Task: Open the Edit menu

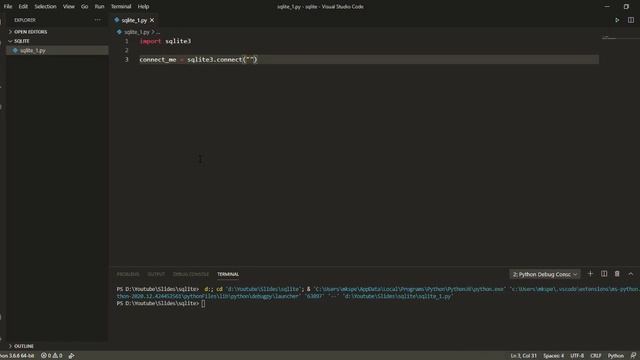Action: pyautogui.click(x=23, y=7)
